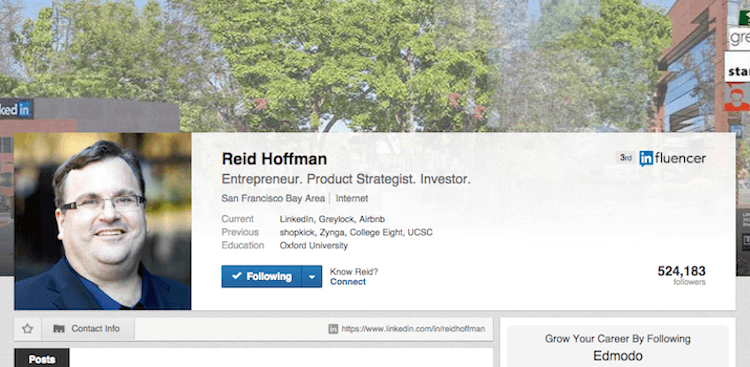750x367 pixels.
Task: Open the reidhoffman profile URL link
Action: [x=413, y=329]
